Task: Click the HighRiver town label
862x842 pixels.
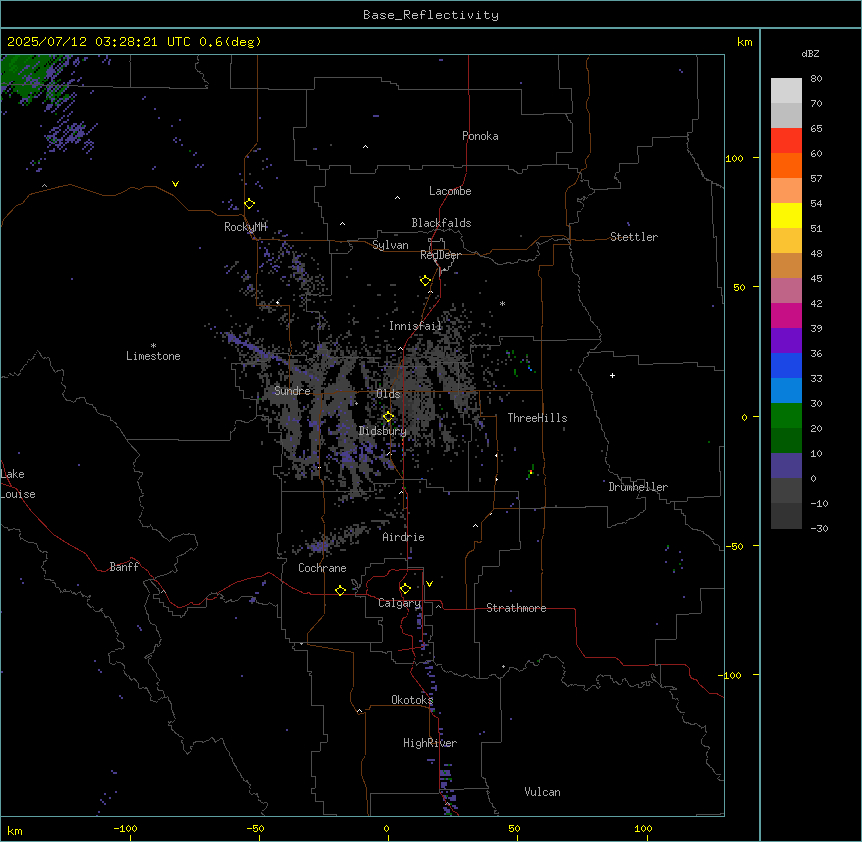Action: [430, 743]
